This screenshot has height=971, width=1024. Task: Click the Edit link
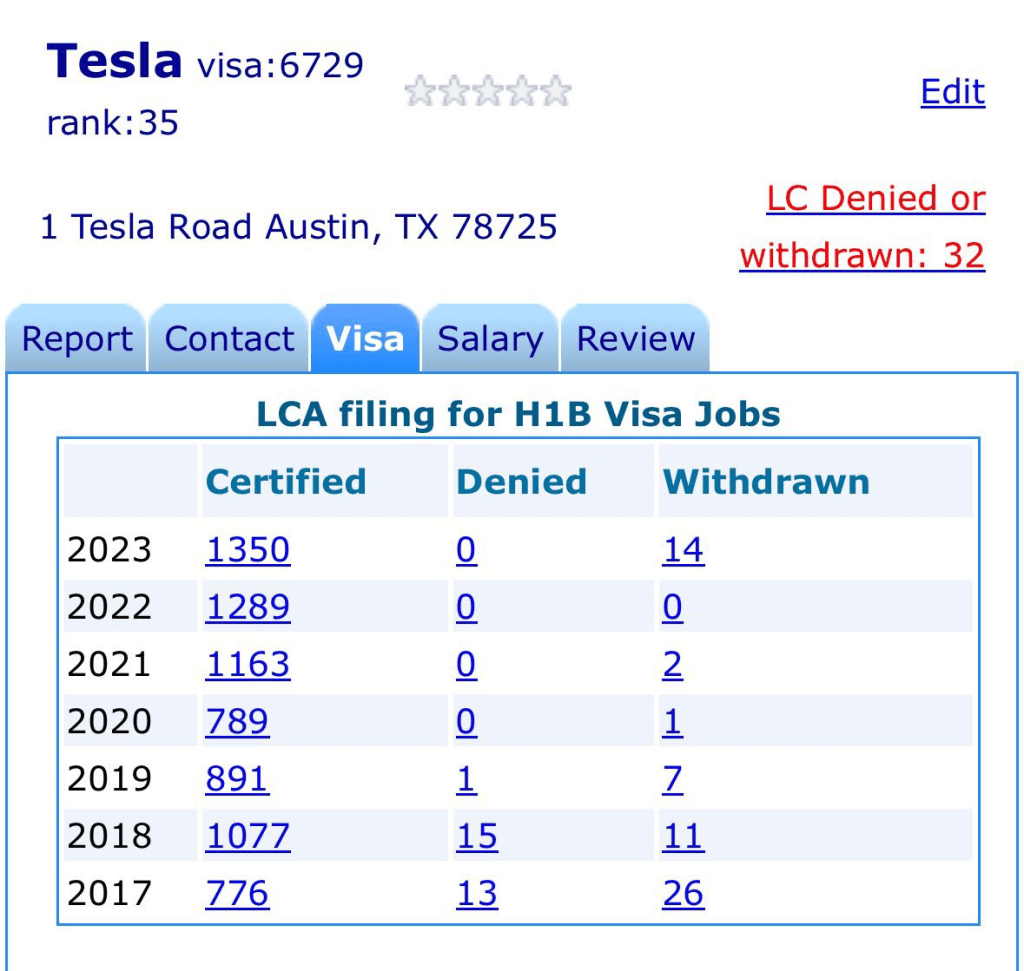click(x=952, y=92)
